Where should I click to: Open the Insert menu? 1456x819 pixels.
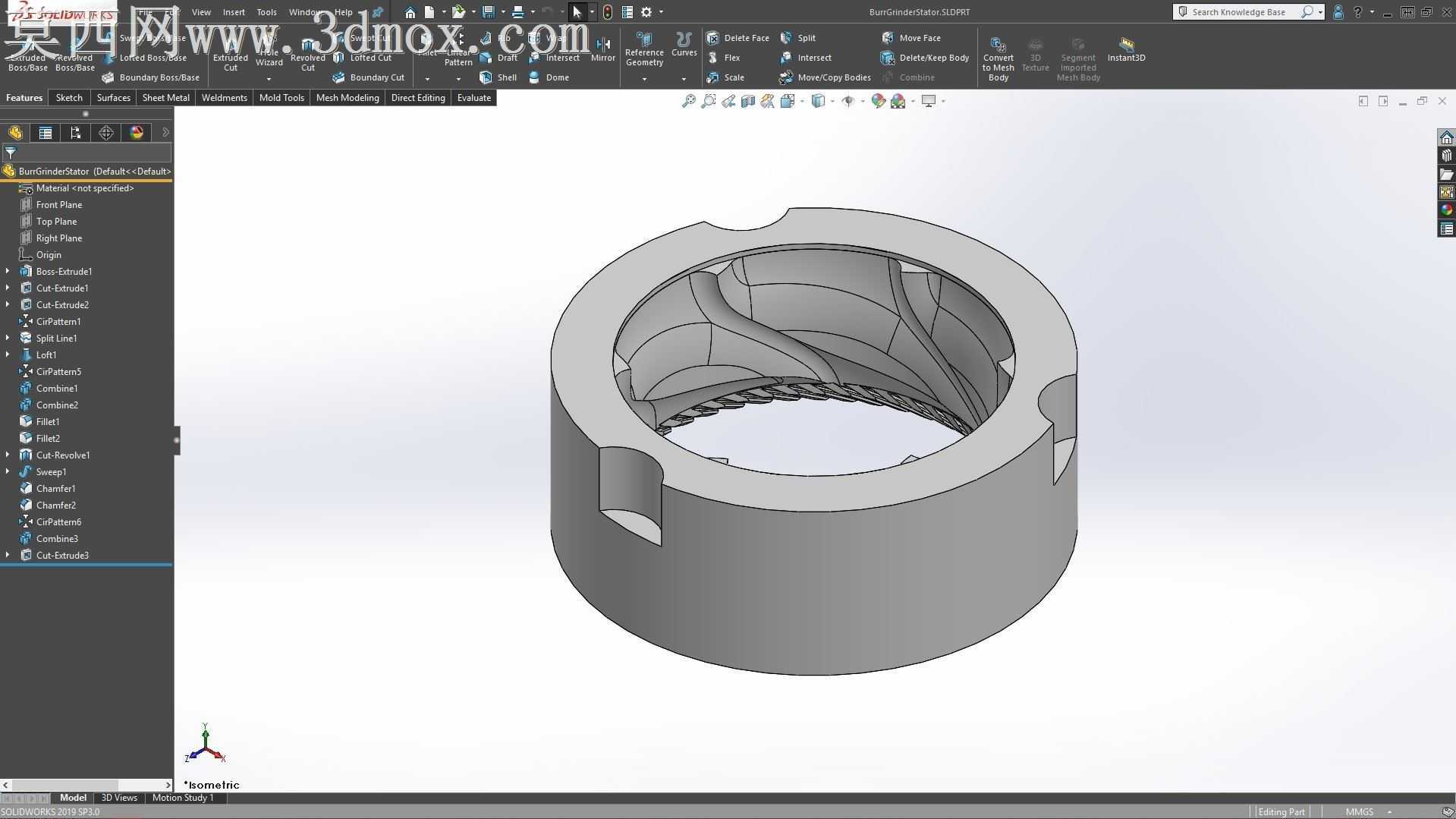point(234,12)
